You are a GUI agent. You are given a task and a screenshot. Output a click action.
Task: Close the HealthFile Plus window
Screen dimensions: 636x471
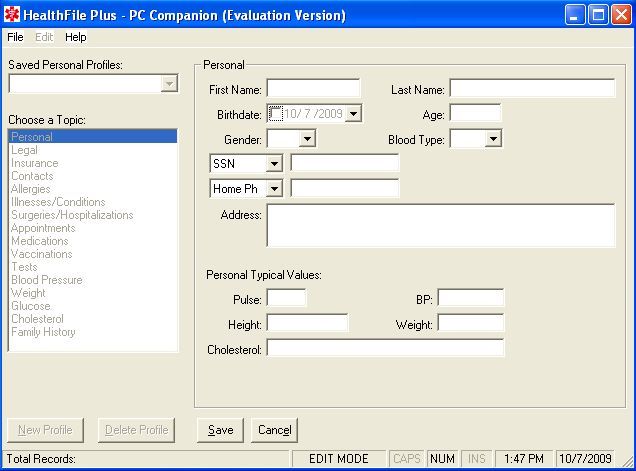(x=621, y=15)
